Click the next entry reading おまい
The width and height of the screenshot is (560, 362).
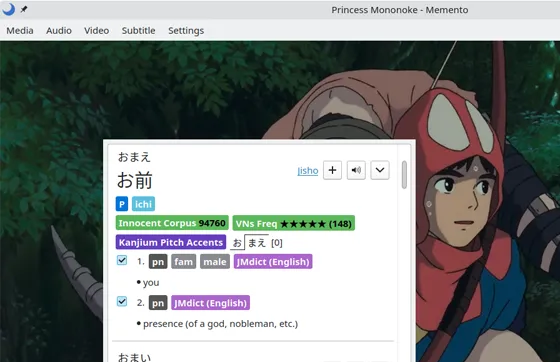(x=134, y=357)
